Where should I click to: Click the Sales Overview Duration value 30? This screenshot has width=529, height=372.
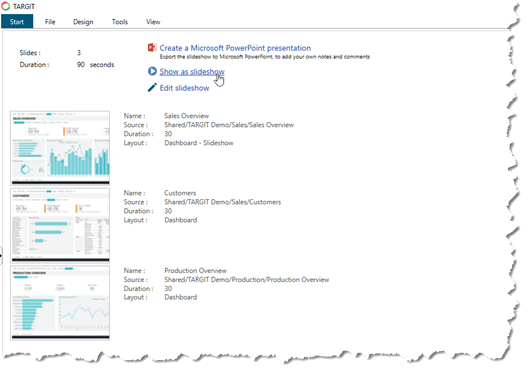168,134
